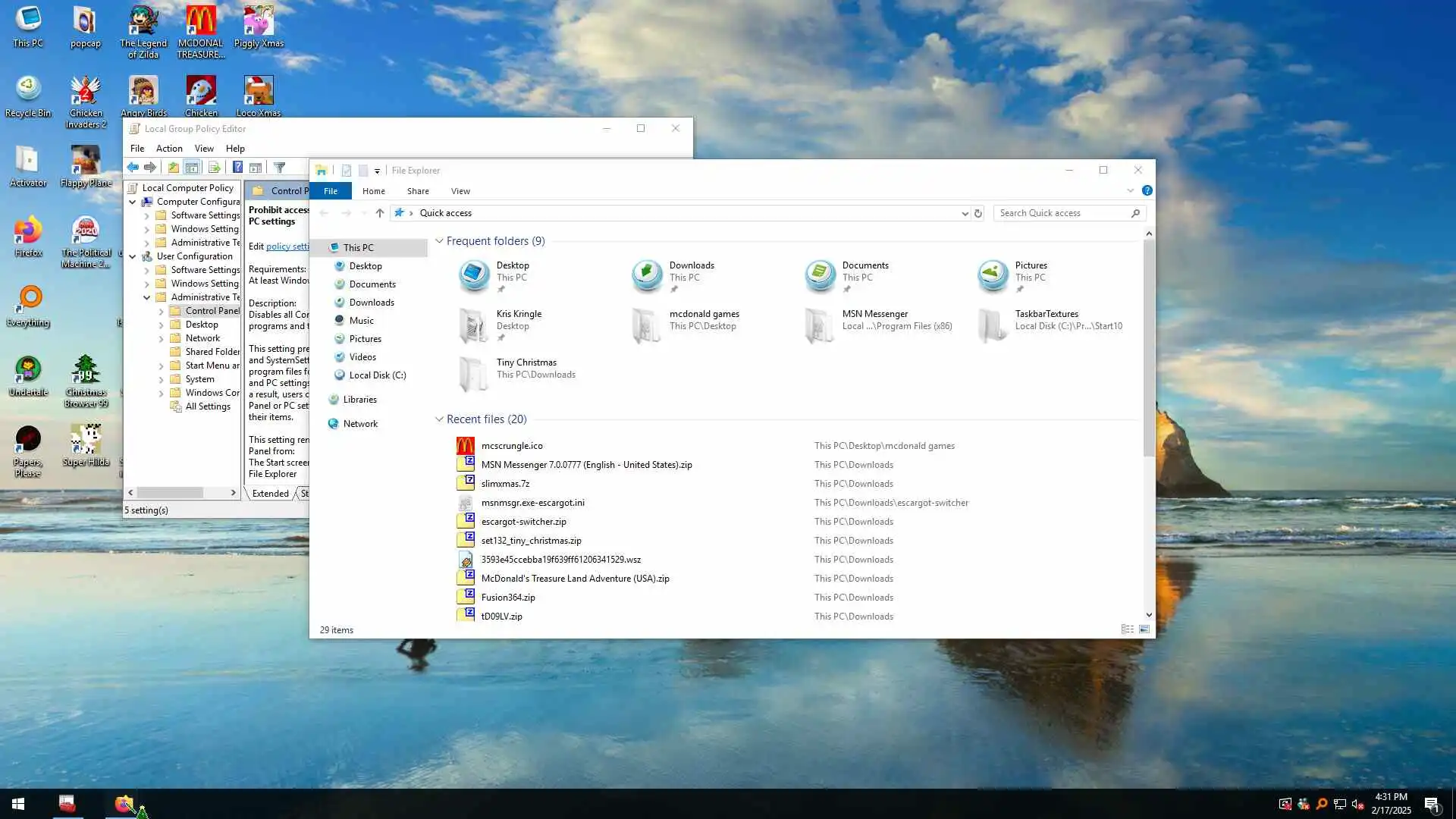Open the Action menu in Policy Editor

[169, 149]
